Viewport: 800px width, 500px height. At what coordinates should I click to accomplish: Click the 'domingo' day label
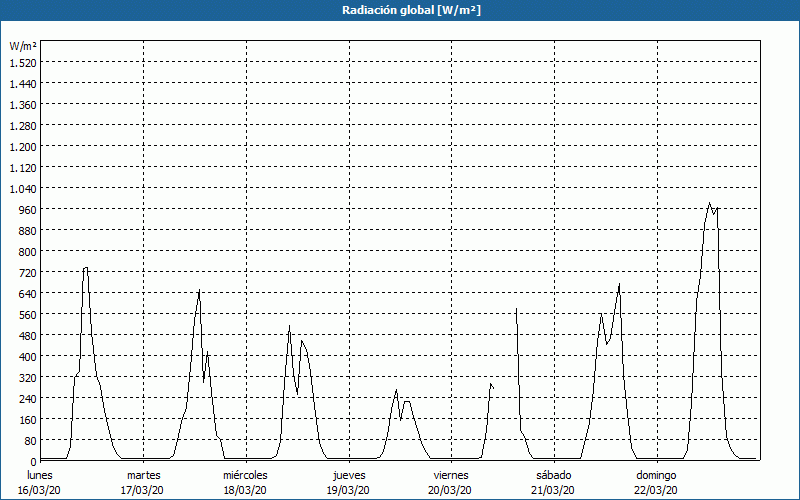pyautogui.click(x=656, y=475)
